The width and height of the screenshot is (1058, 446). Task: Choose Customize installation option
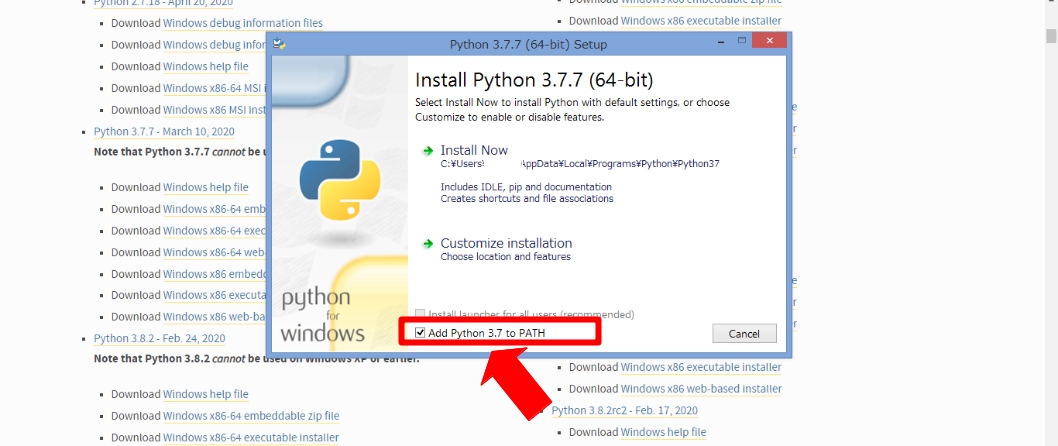pyautogui.click(x=506, y=243)
